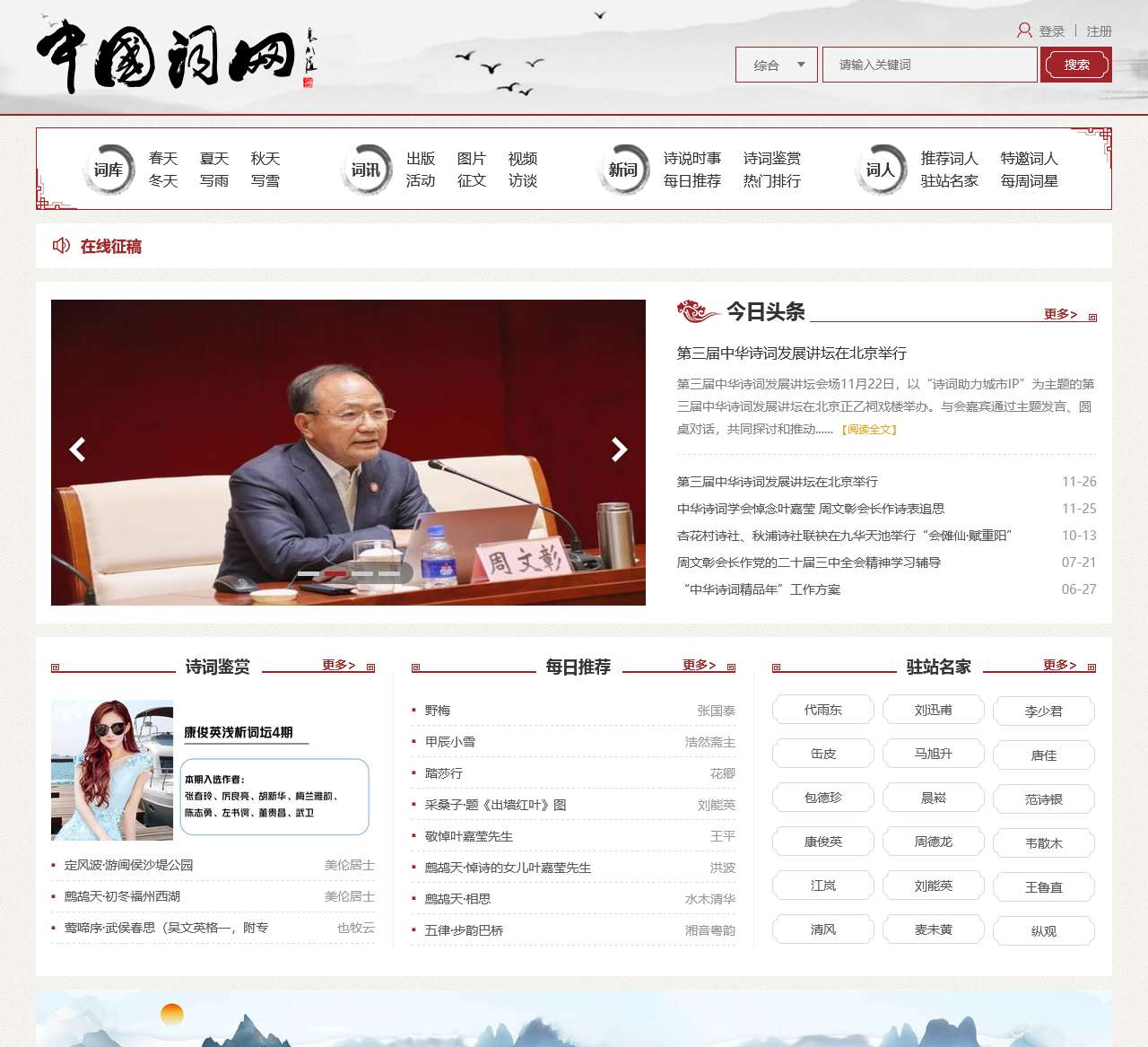
Task: Open poem 鹧鸪天·初冬福州西湖
Action: tap(123, 896)
